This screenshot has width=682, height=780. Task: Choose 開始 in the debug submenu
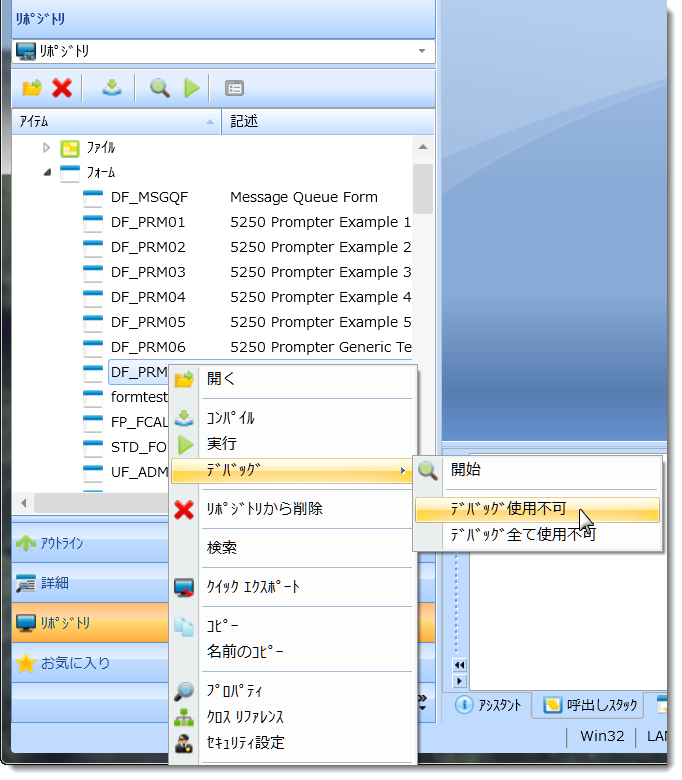pos(537,470)
